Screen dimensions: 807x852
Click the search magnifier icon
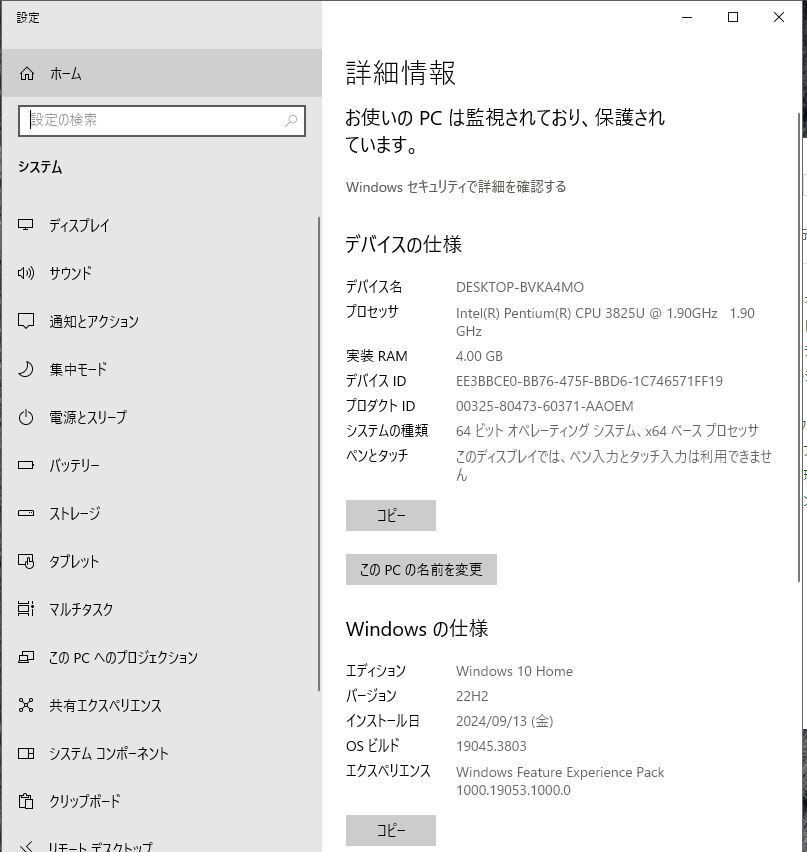coord(291,121)
